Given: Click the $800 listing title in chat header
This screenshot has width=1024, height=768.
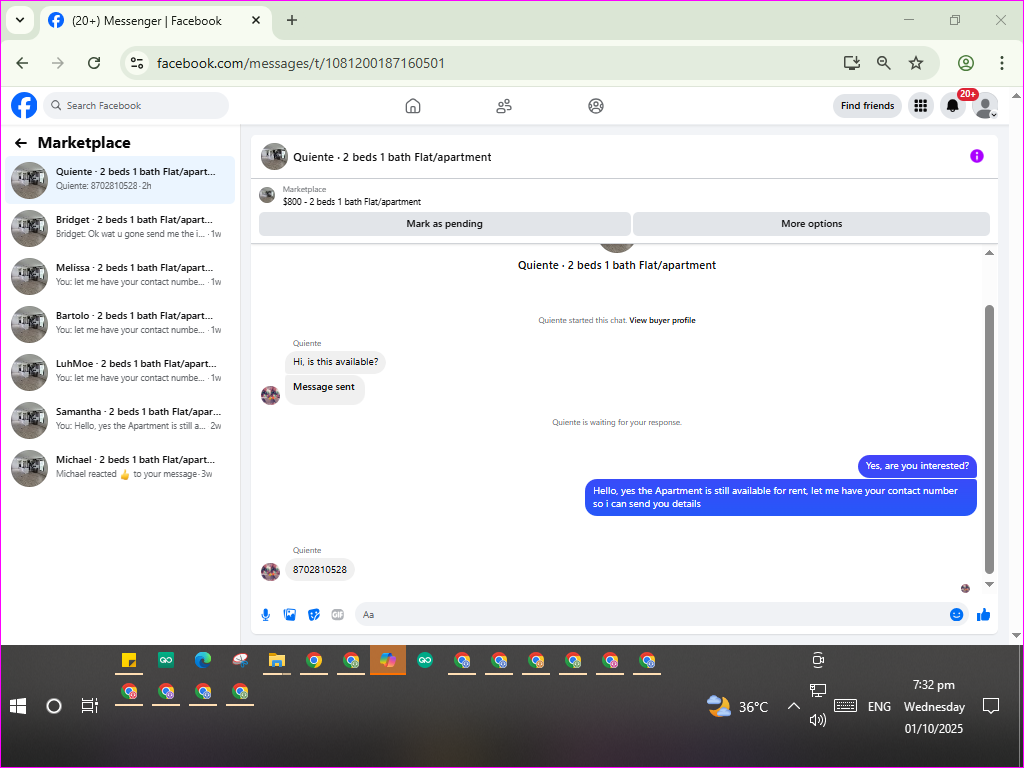Looking at the screenshot, I should click(x=351, y=202).
